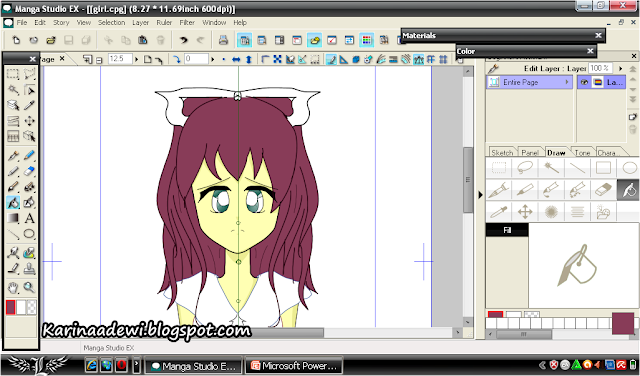This screenshot has height=376, width=640.
Task: Close the Materials palette
Action: [x=598, y=36]
